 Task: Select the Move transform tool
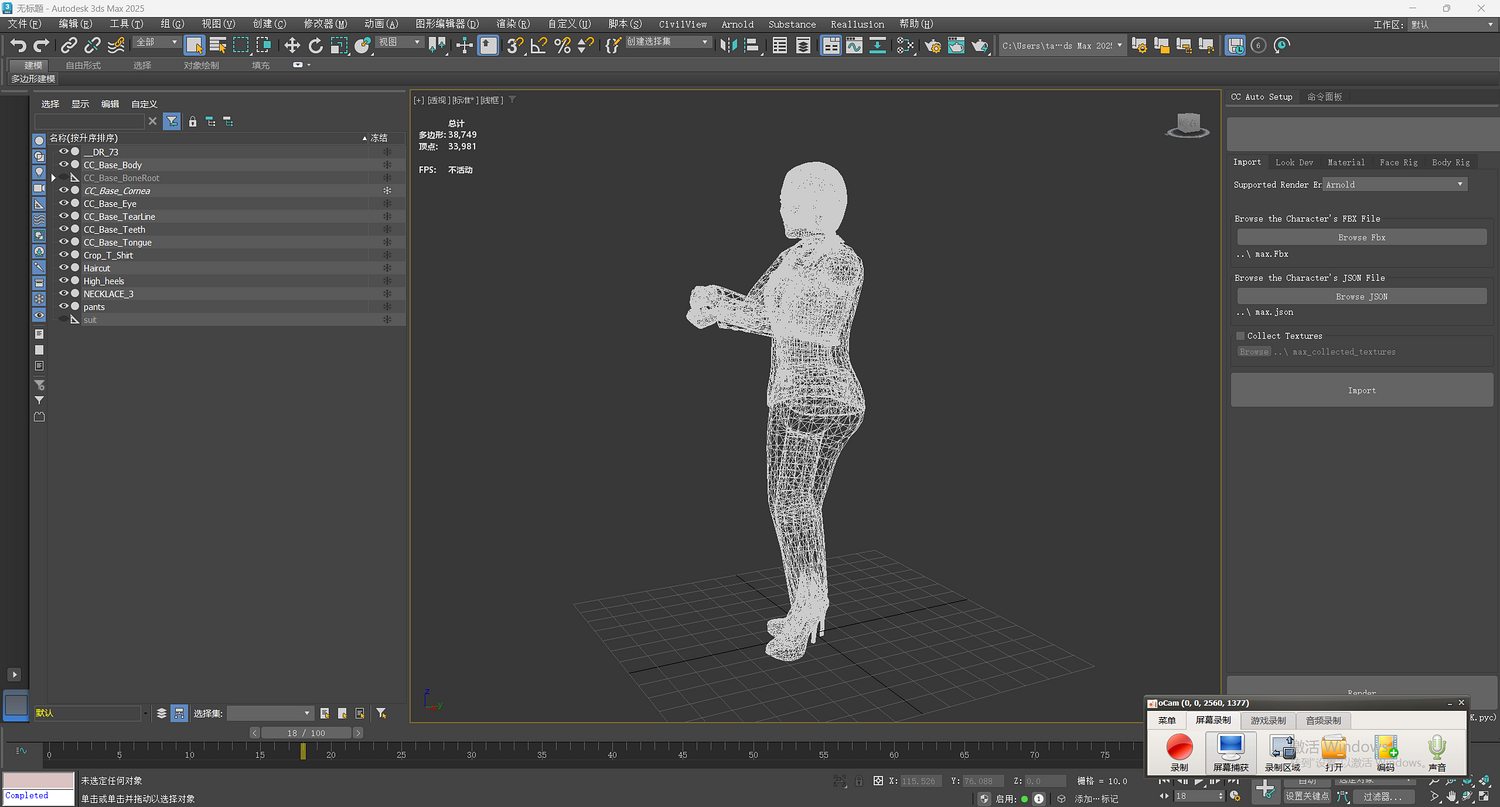coord(292,45)
